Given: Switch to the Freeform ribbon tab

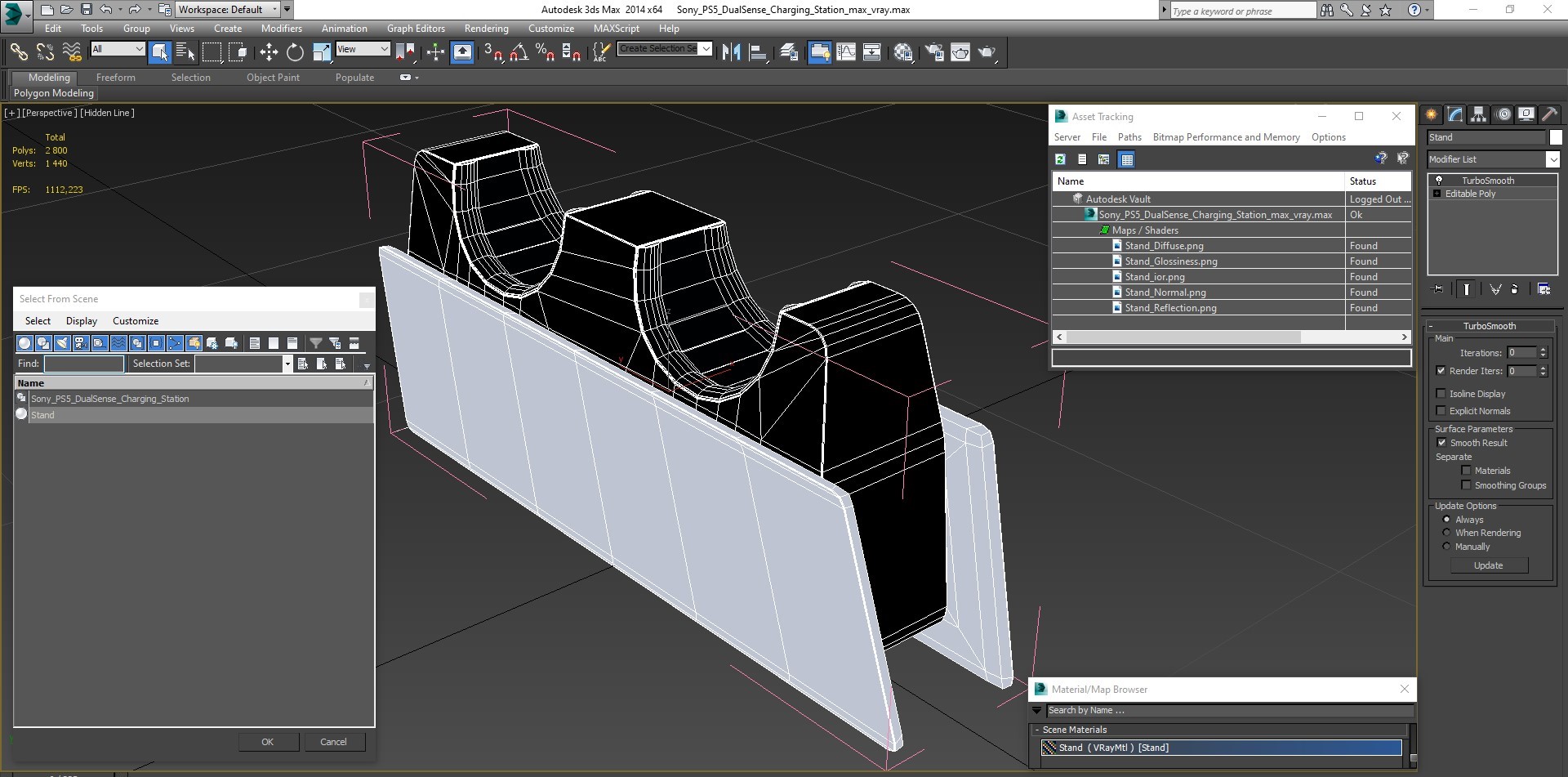Looking at the screenshot, I should 116,78.
